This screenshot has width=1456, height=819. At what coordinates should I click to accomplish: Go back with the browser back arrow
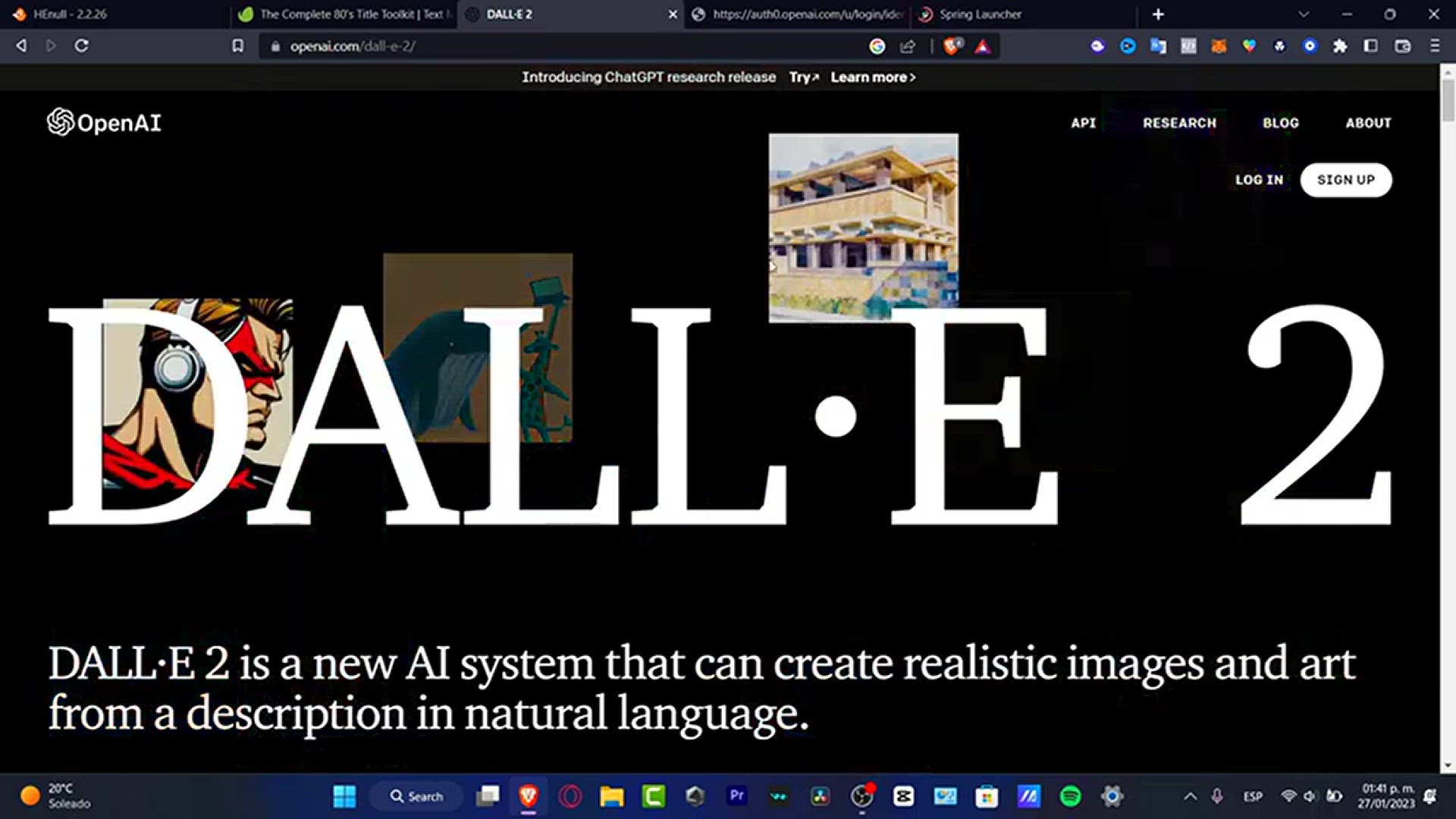pyautogui.click(x=21, y=45)
